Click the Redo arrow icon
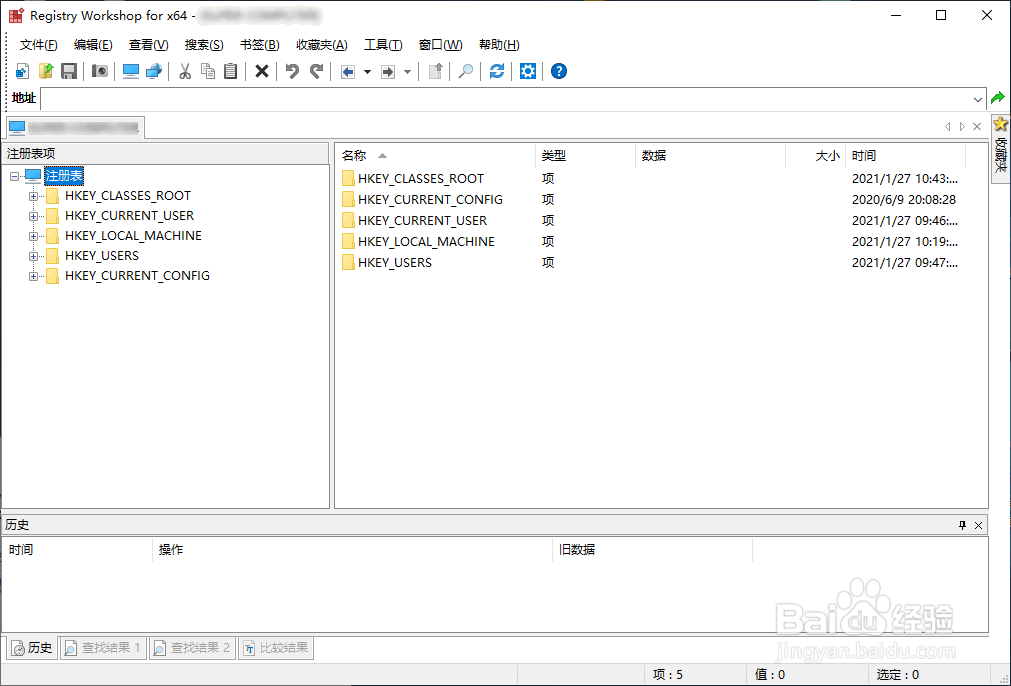Image resolution: width=1011 pixels, height=686 pixels. click(316, 71)
